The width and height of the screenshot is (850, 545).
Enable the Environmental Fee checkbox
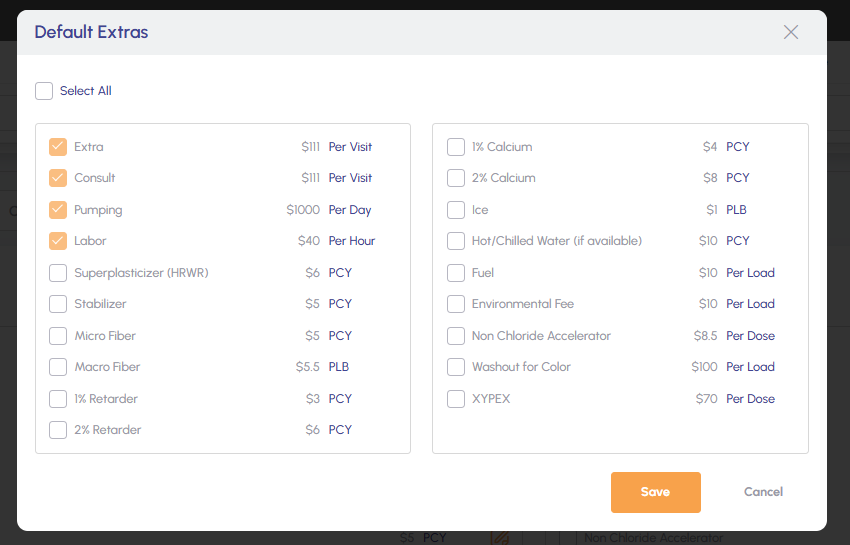456,304
